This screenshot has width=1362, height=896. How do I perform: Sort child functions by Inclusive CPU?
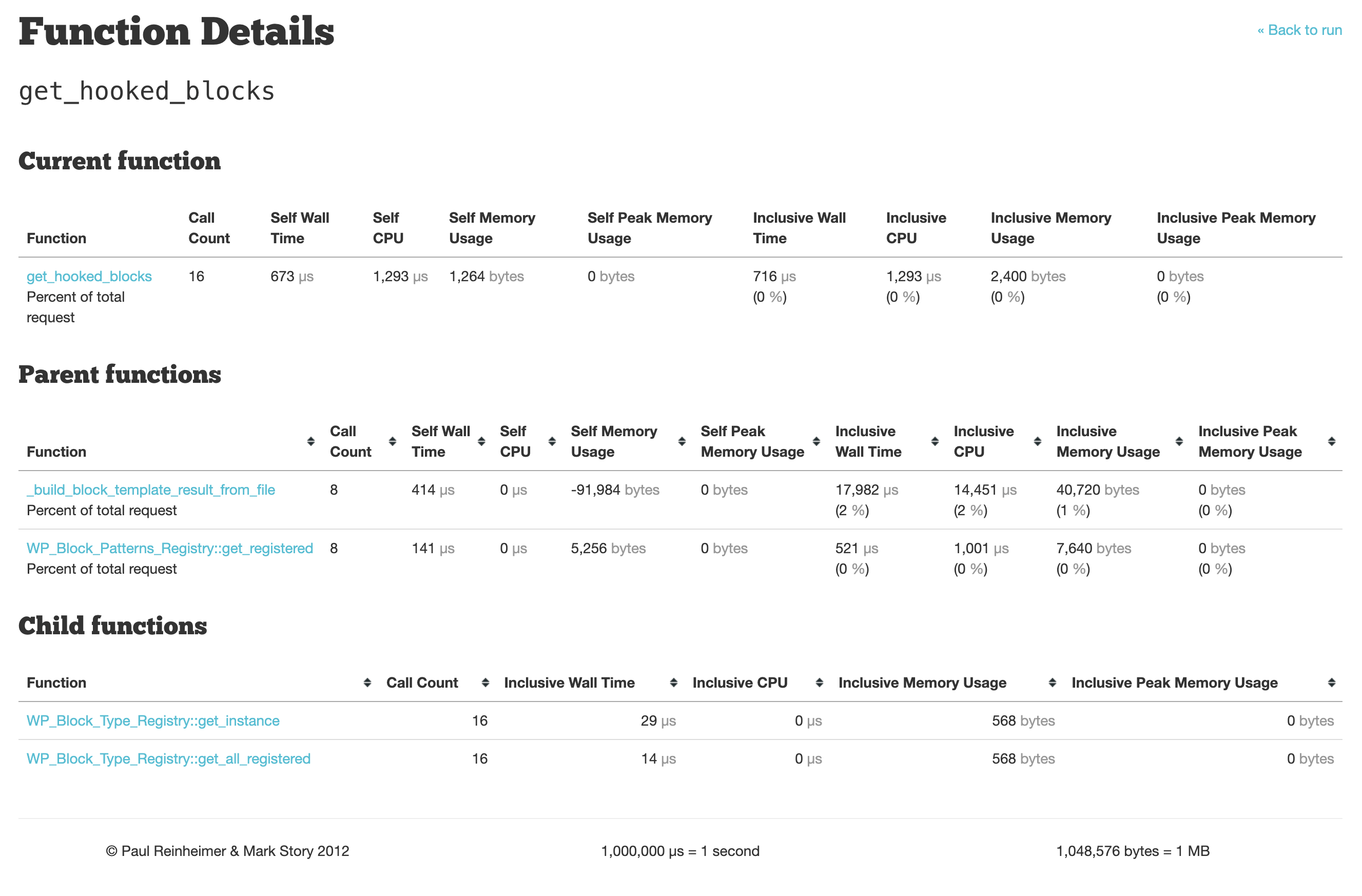tap(740, 682)
